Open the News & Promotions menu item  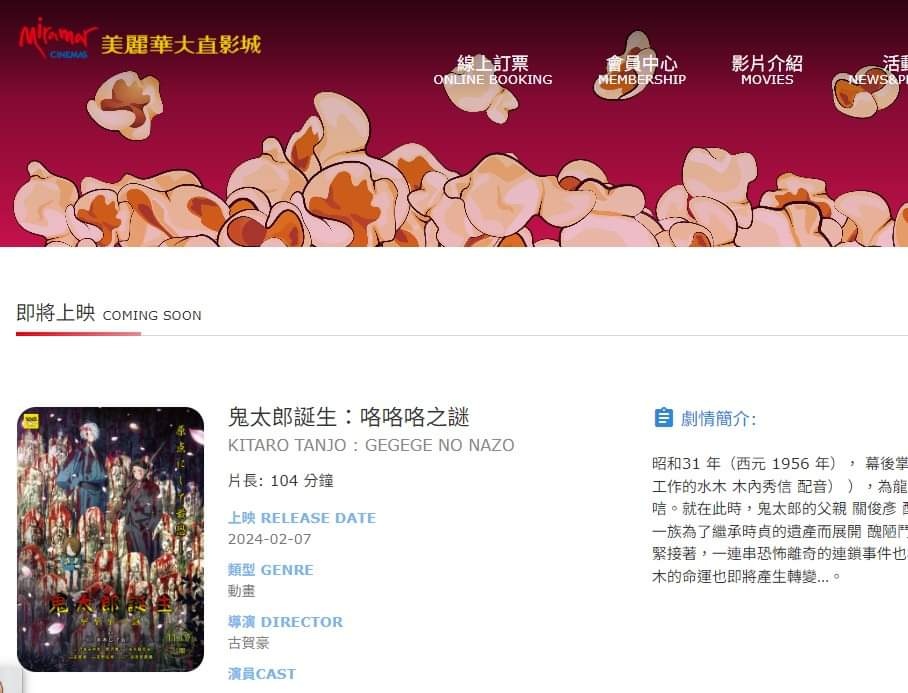(x=878, y=70)
